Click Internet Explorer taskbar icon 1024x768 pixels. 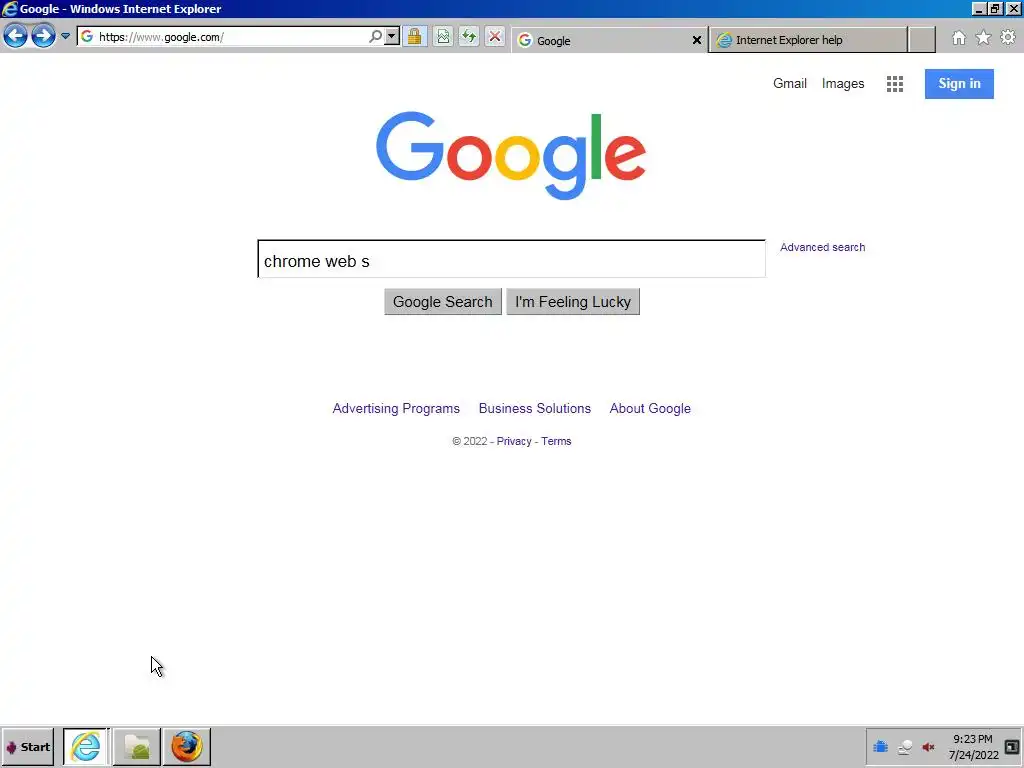pos(86,746)
